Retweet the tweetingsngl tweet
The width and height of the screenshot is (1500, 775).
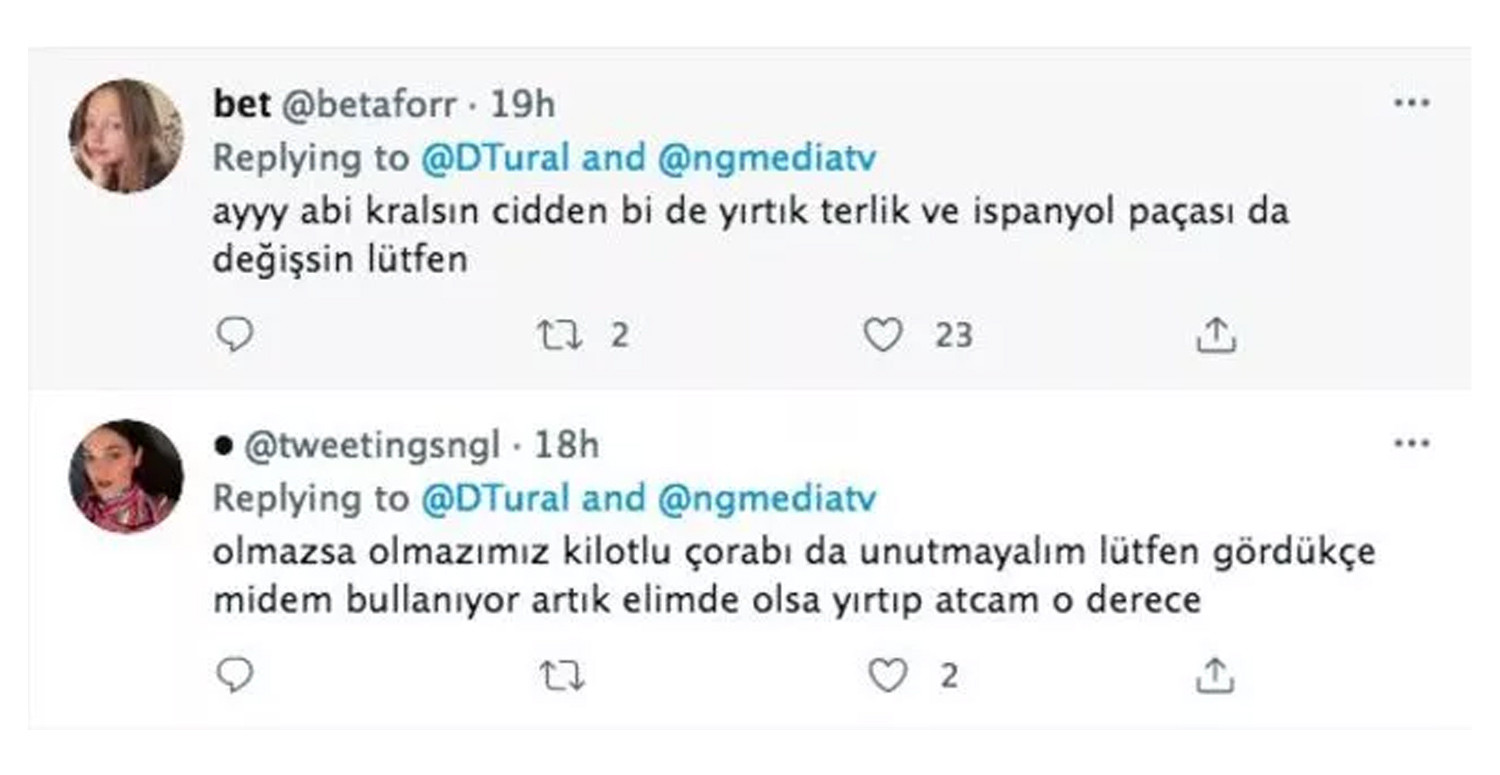562,678
